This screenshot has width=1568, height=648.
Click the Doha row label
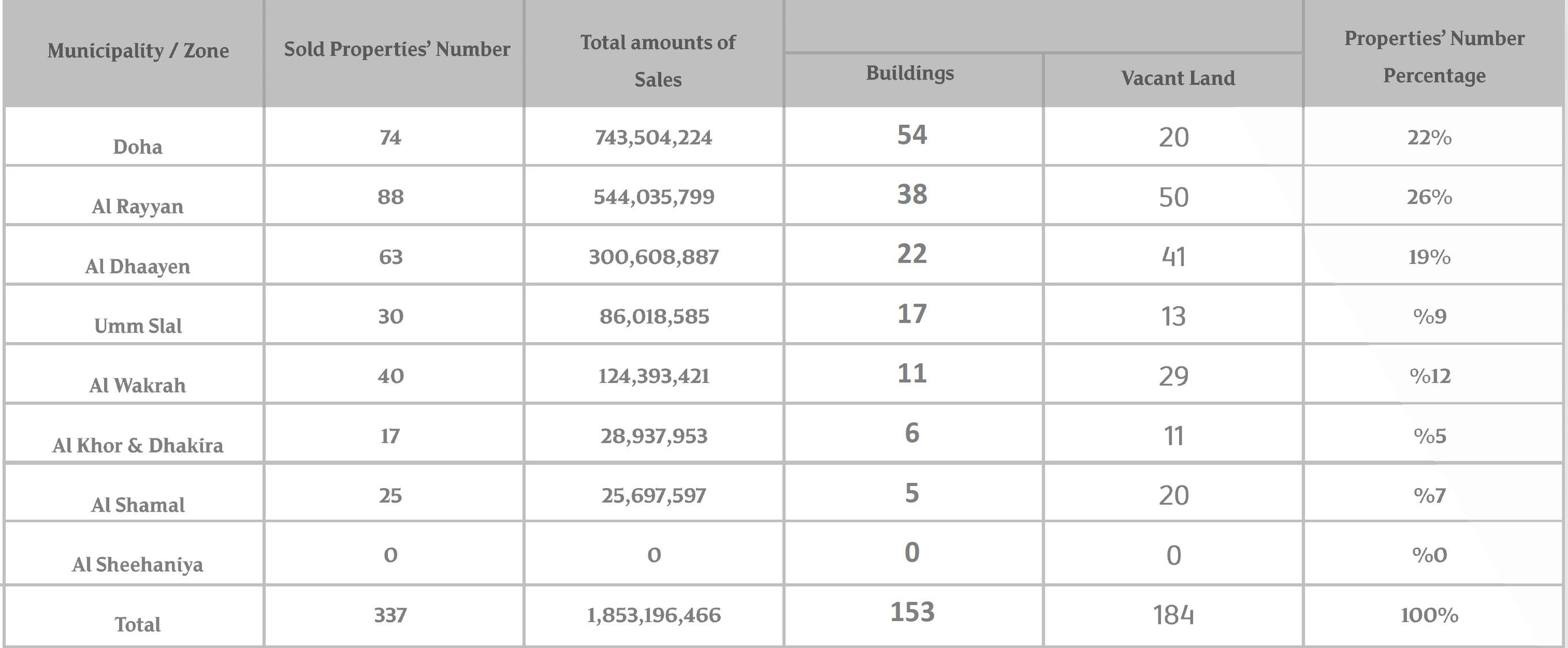[137, 147]
